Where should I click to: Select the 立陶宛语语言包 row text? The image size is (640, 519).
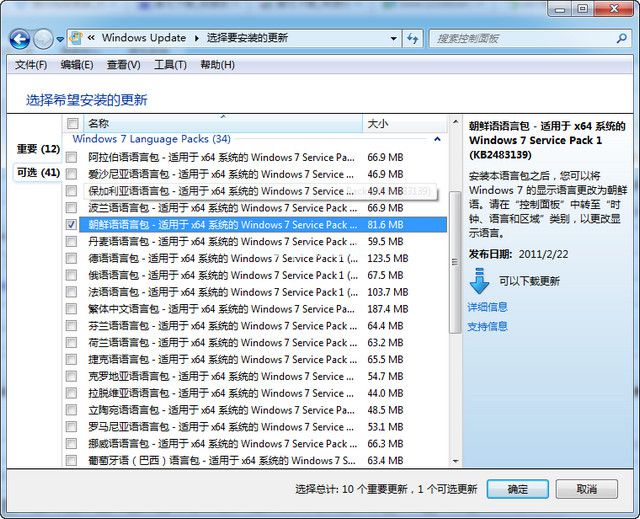click(x=221, y=410)
